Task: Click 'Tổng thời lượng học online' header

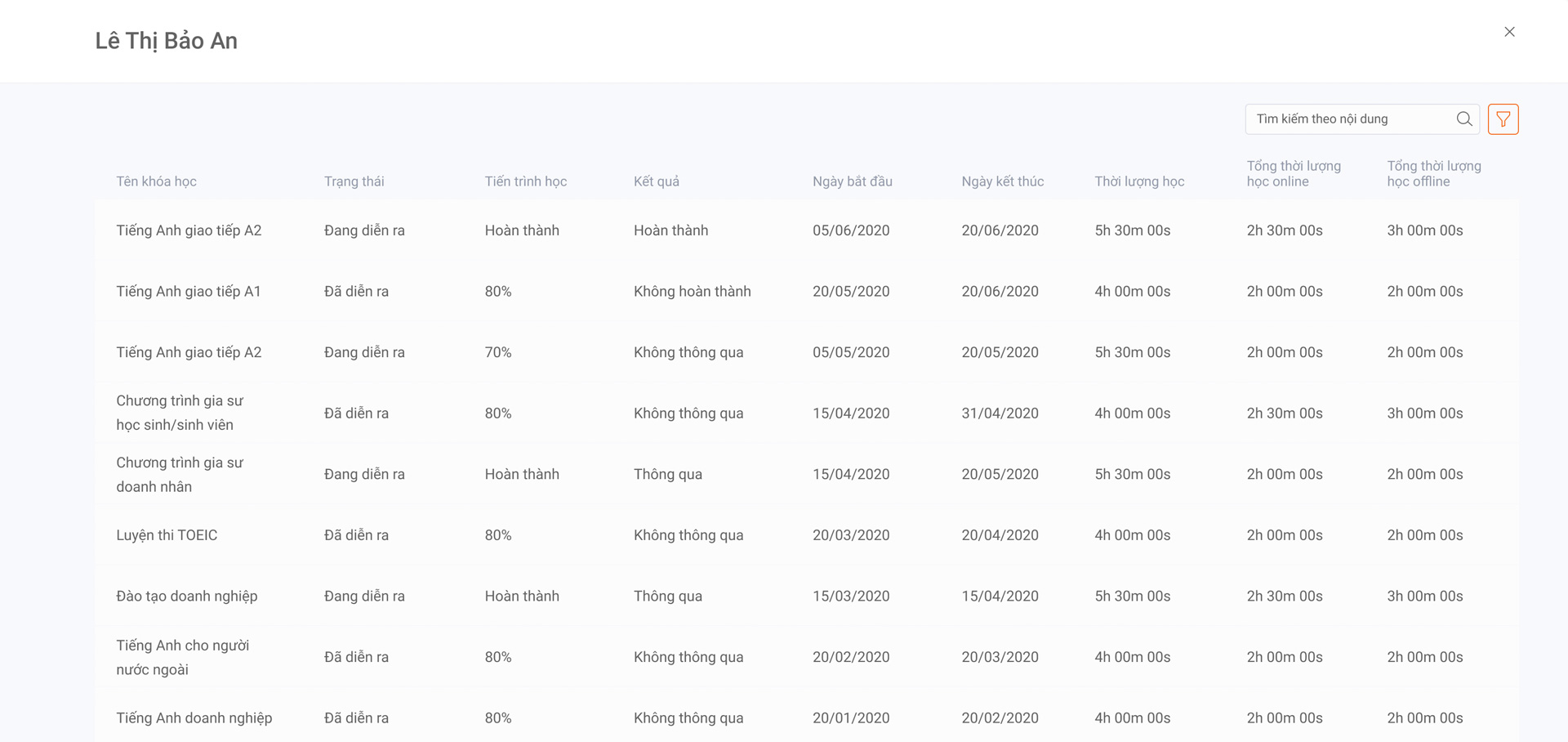Action: (1293, 173)
